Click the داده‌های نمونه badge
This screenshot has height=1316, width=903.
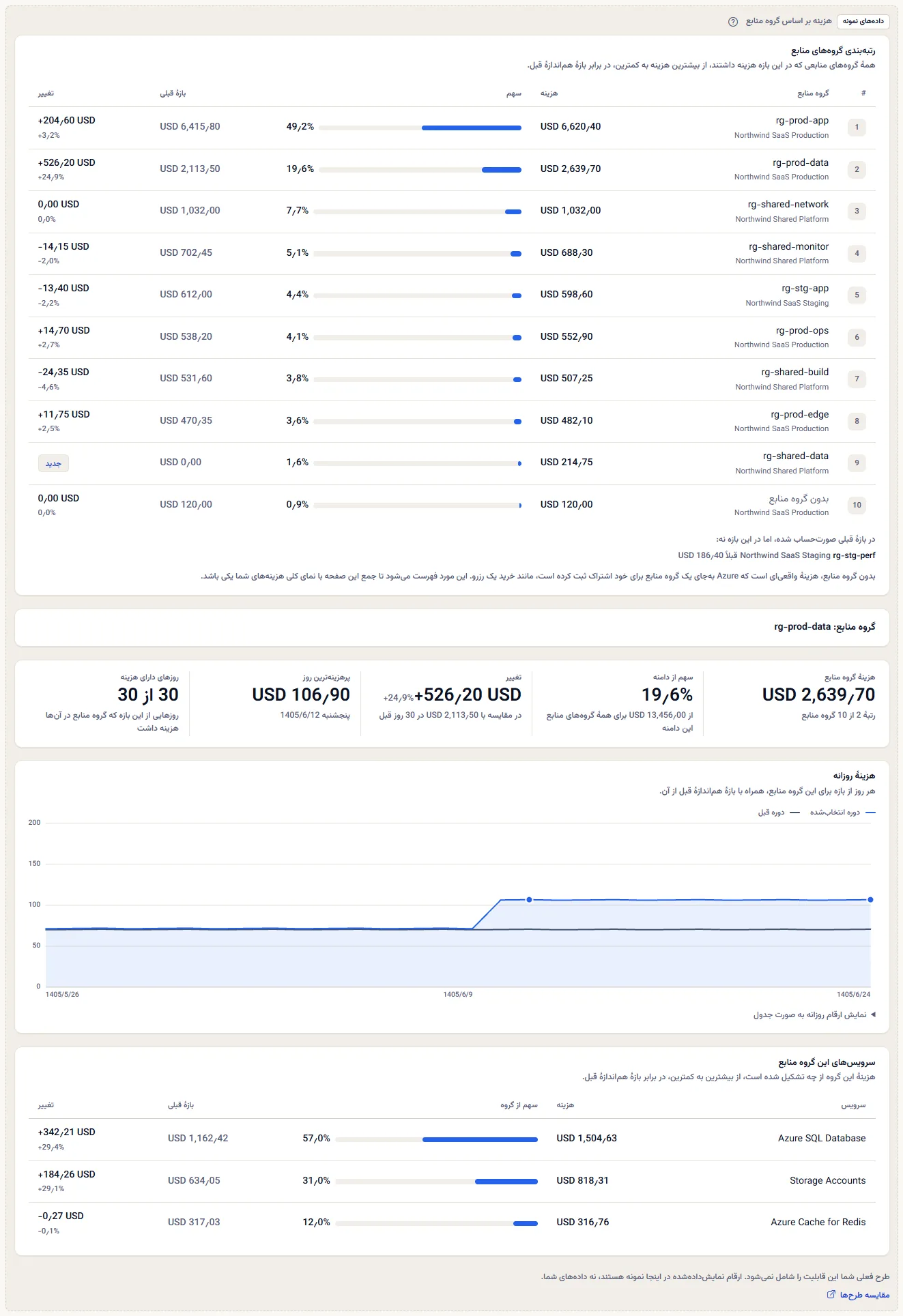point(863,21)
